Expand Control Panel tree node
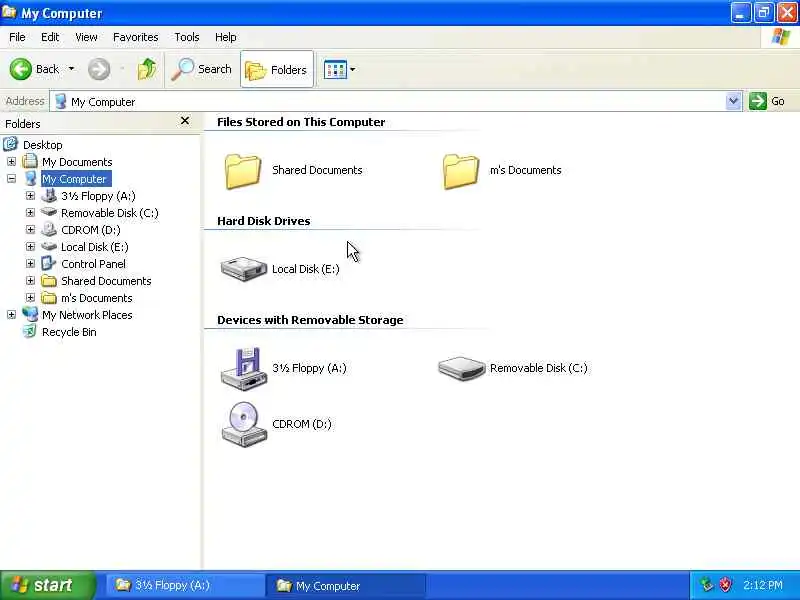 click(x=30, y=264)
